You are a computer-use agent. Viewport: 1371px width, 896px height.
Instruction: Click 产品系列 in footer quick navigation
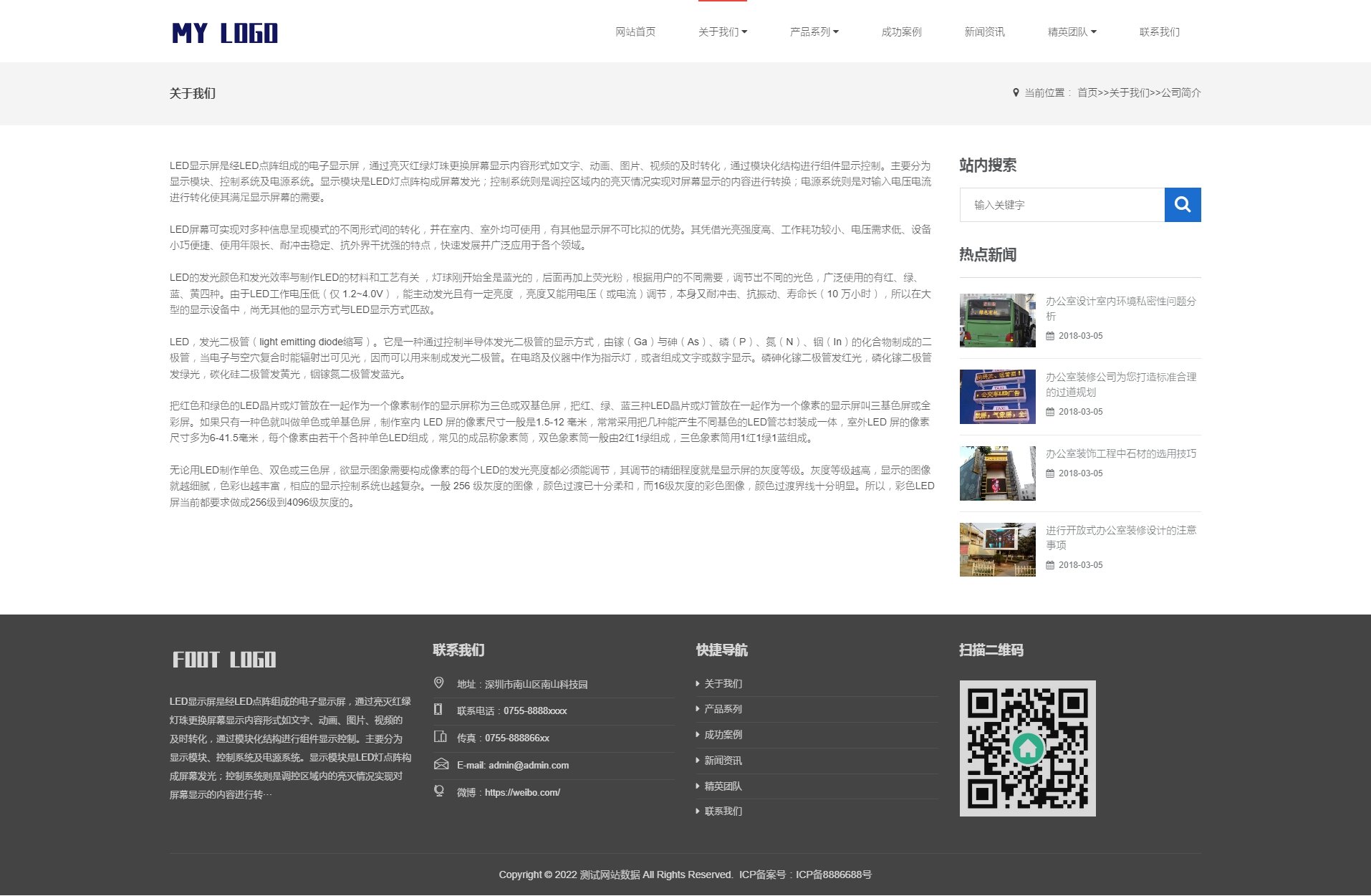coord(723,709)
